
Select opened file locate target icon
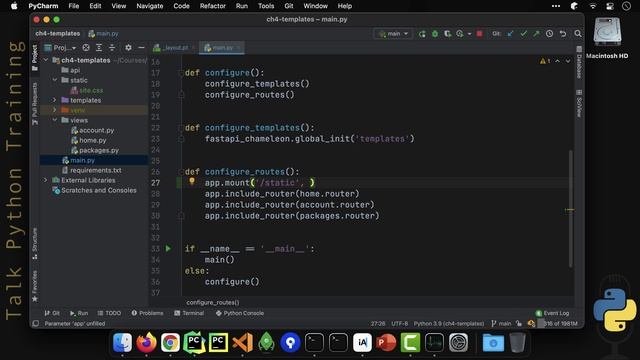(x=86, y=48)
